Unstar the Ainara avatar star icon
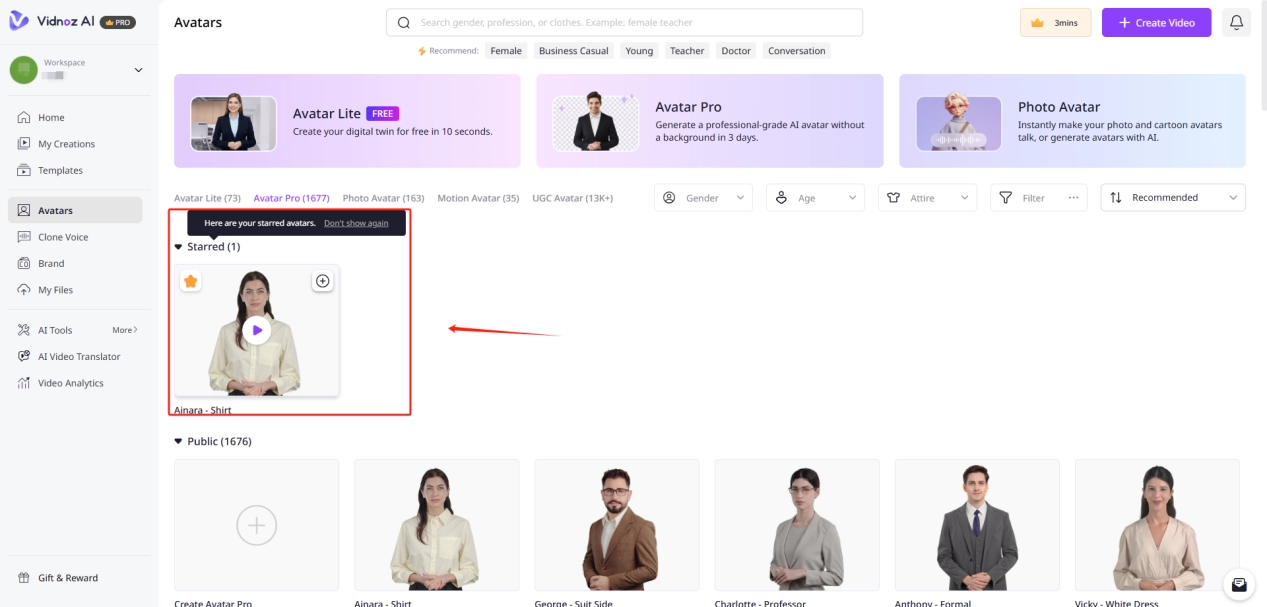Screen dimensions: 1267x607 191,281
